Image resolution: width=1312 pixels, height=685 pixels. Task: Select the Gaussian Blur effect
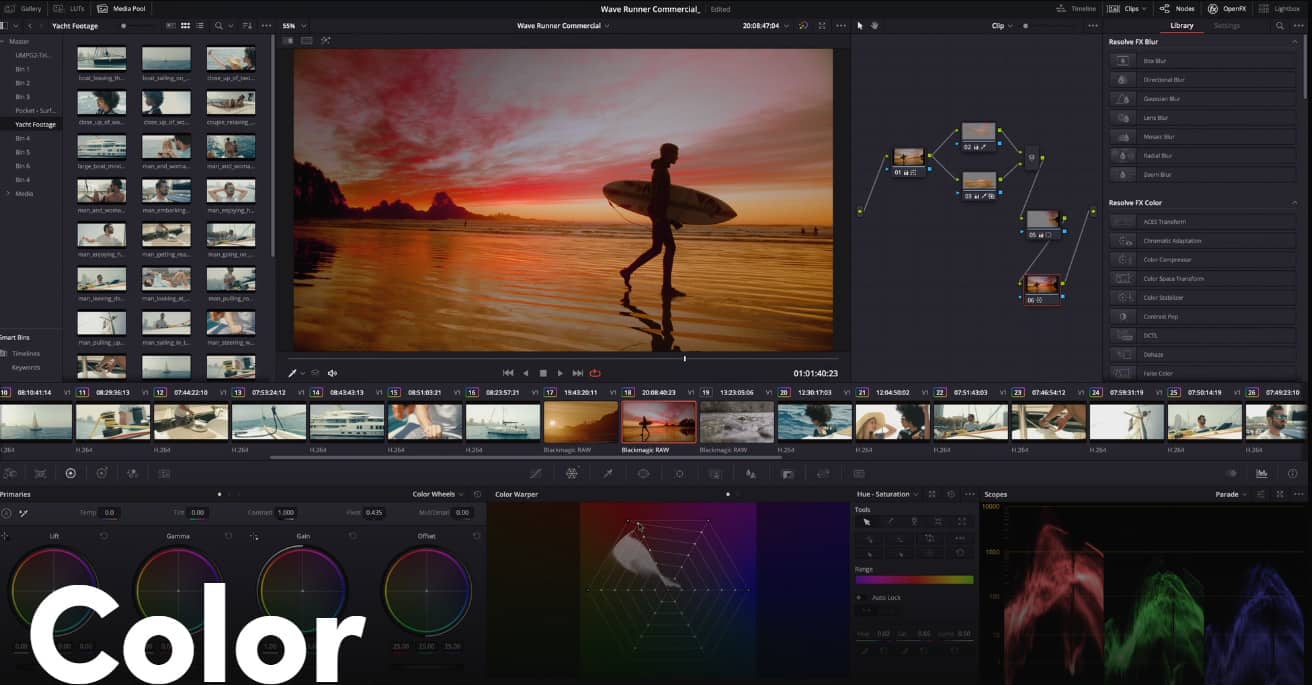pos(1162,99)
